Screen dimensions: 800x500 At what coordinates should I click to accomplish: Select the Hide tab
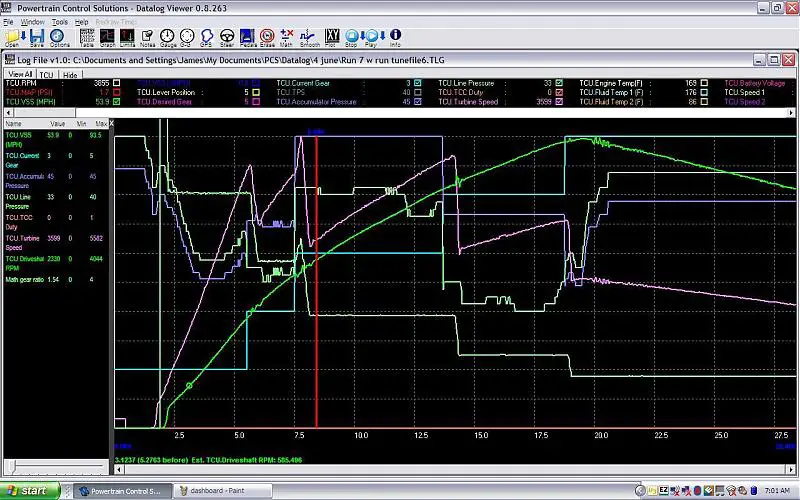pyautogui.click(x=70, y=74)
